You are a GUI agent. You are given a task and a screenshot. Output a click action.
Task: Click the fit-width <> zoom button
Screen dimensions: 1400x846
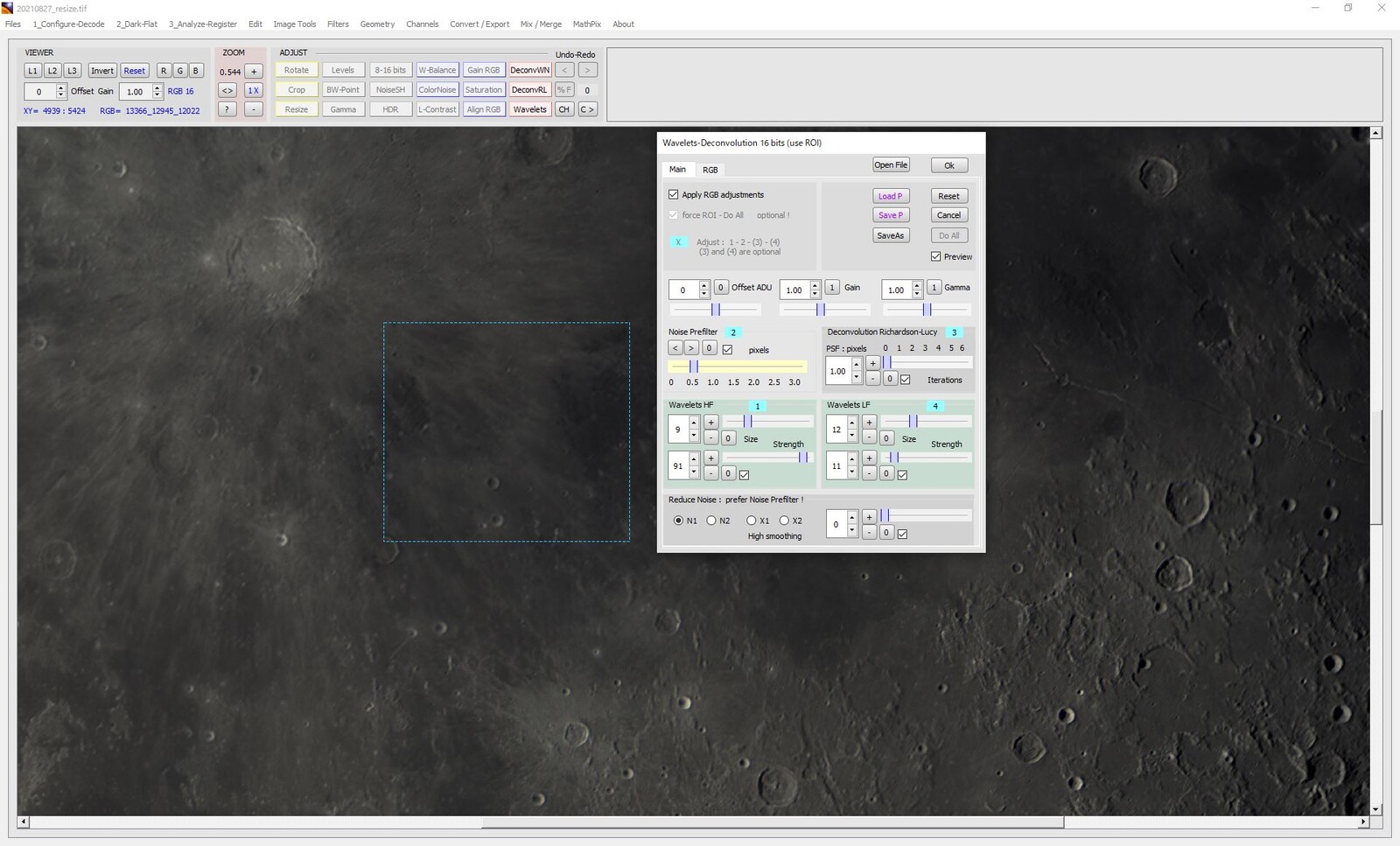click(227, 90)
